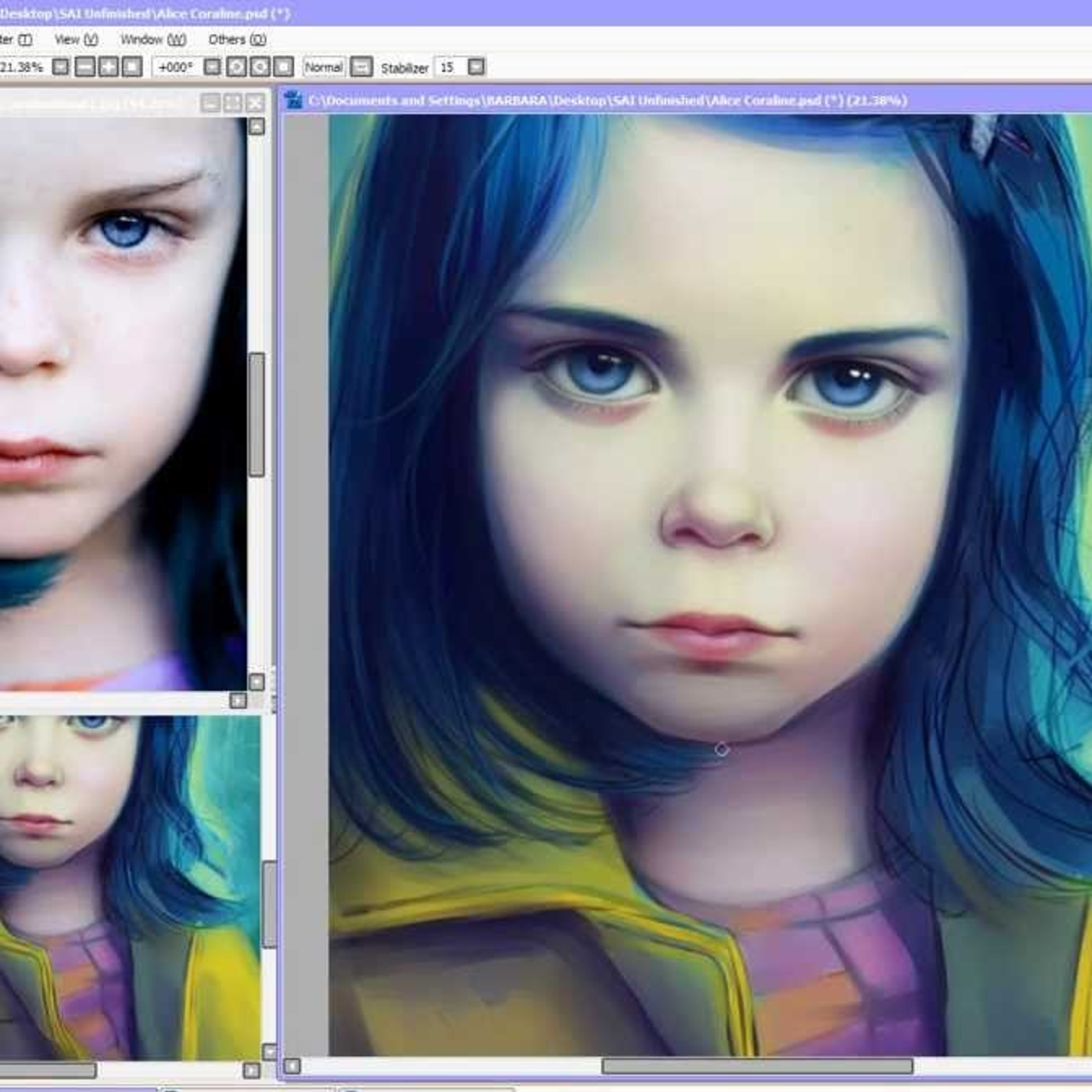Click the main canvas scroll left arrow
The width and height of the screenshot is (1092, 1092).
pos(293,1065)
